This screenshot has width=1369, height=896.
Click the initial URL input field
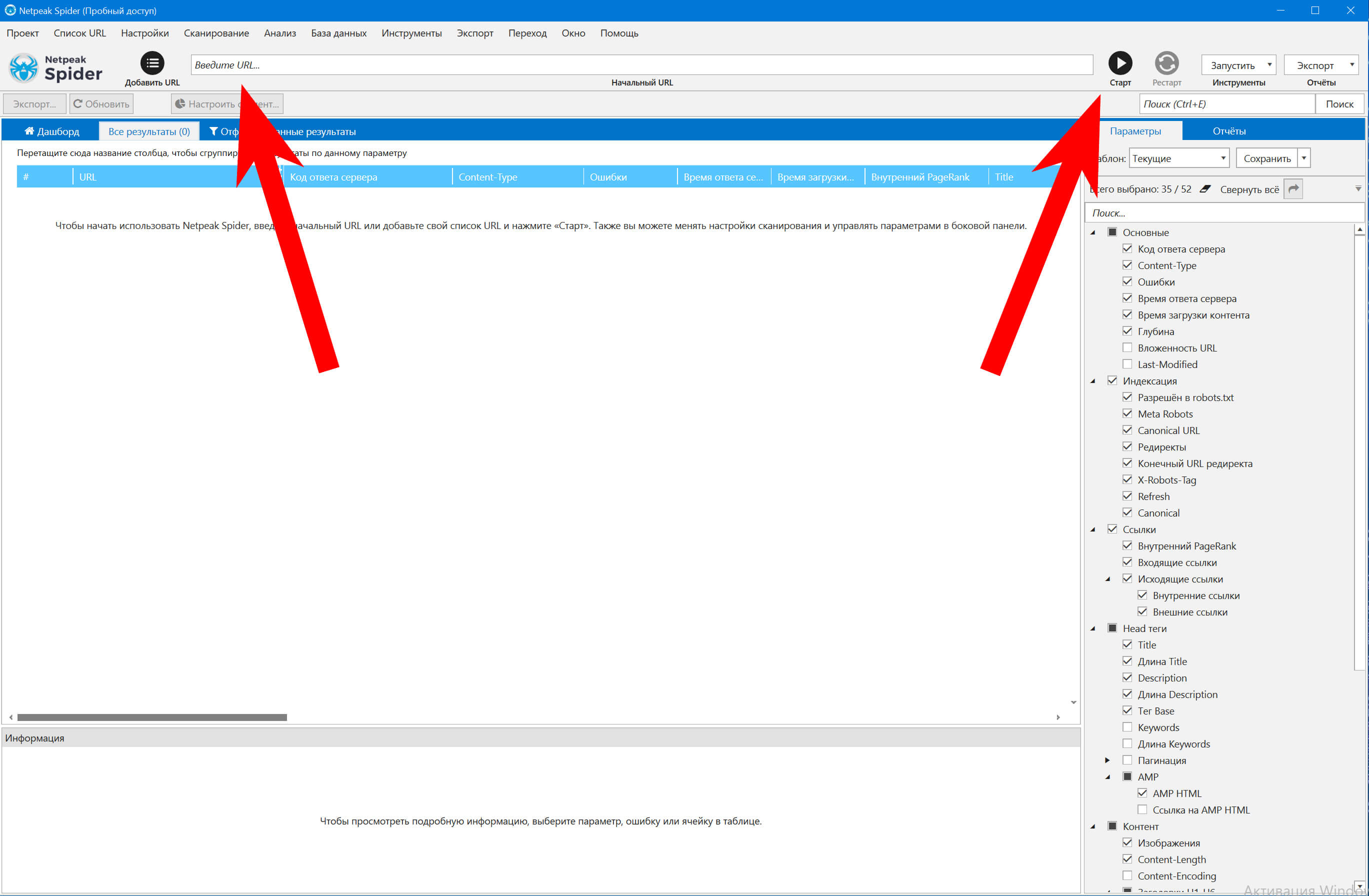pyautogui.click(x=641, y=65)
